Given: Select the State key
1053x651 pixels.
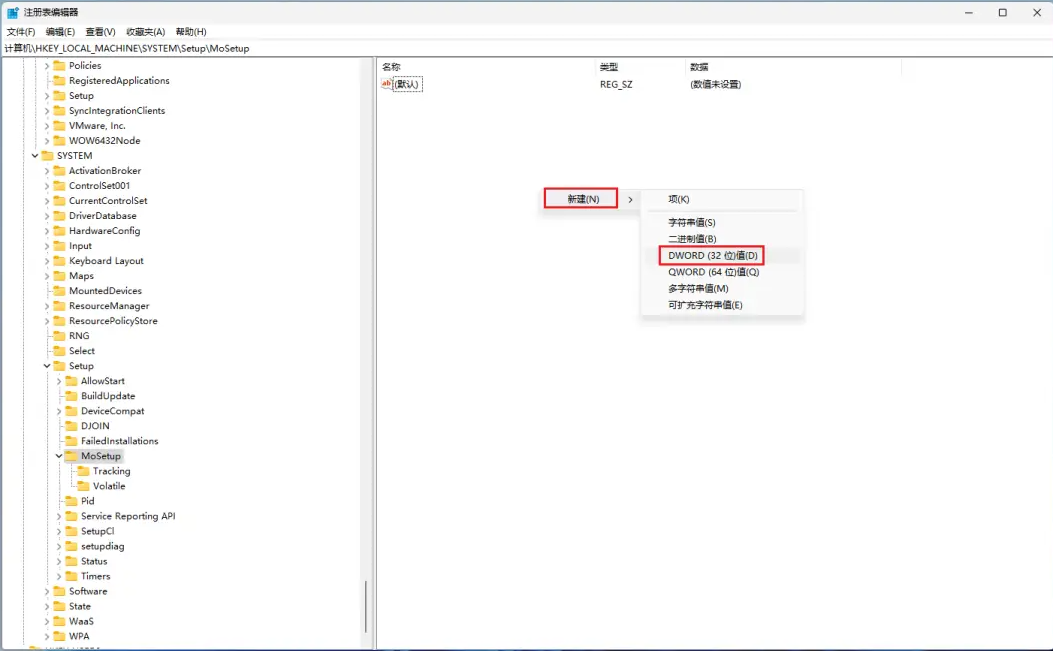Looking at the screenshot, I should click(79, 606).
